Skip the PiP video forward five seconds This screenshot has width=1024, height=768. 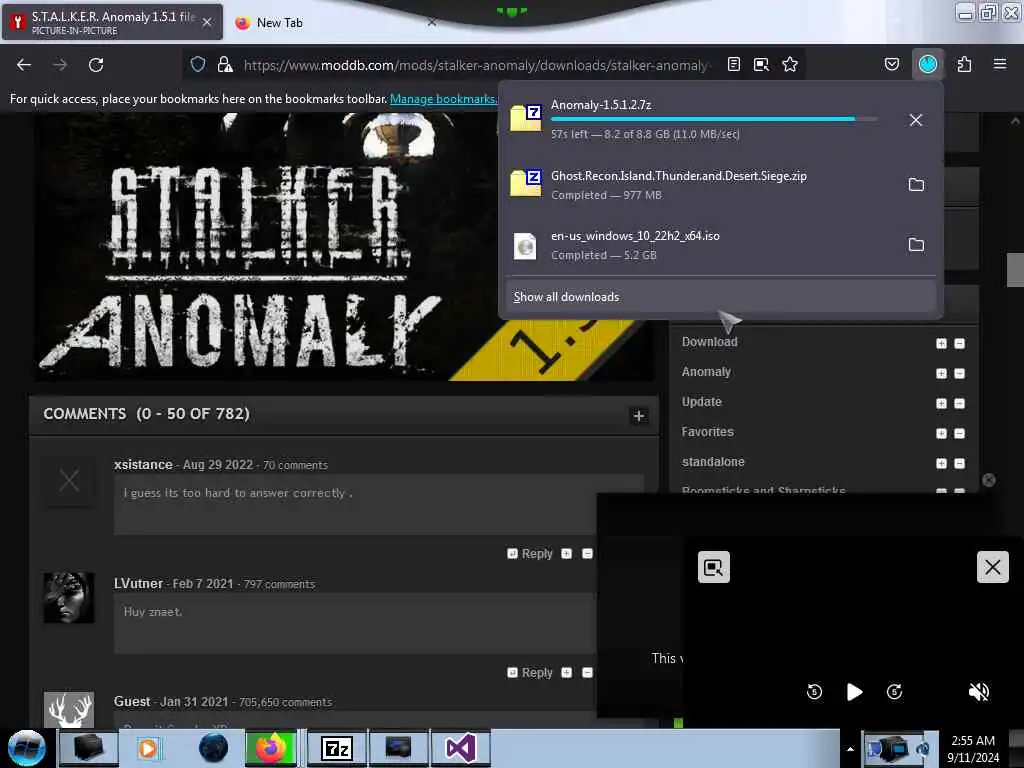point(894,692)
